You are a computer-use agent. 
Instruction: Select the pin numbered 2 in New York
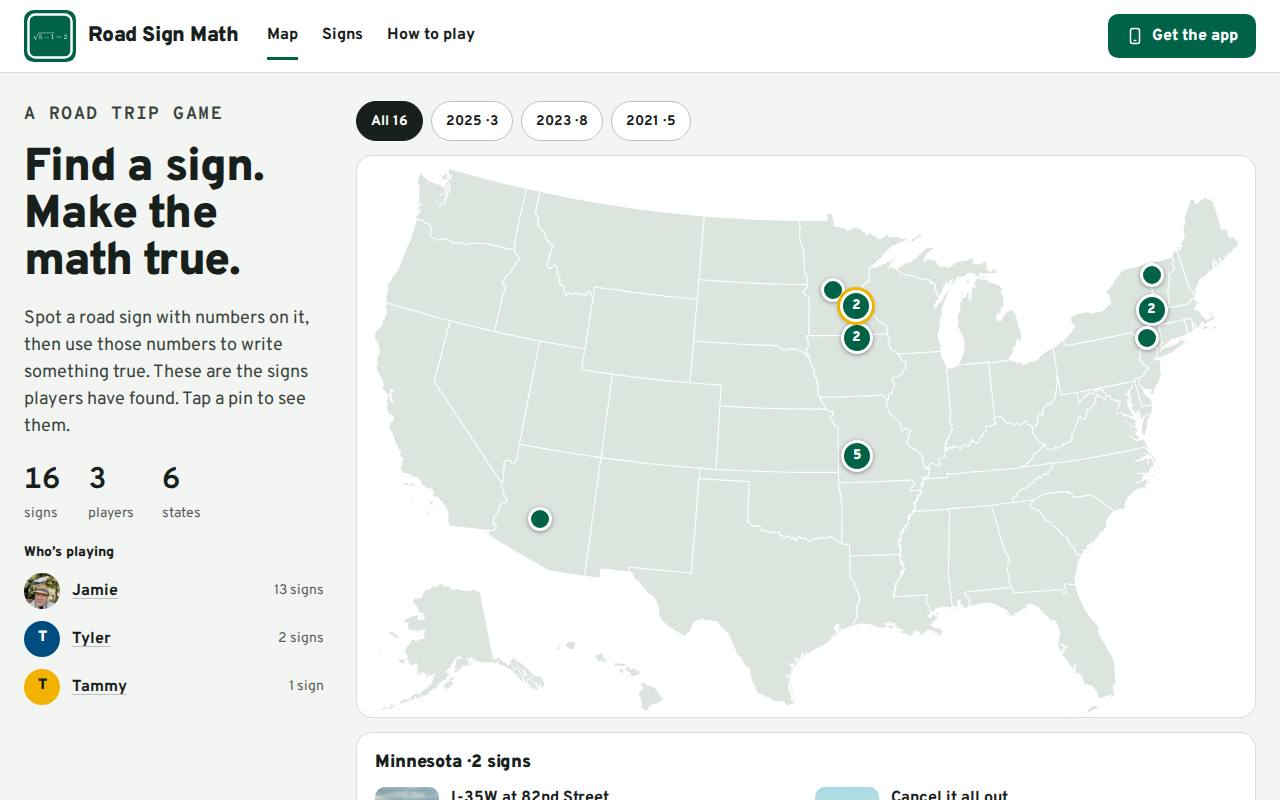1152,310
